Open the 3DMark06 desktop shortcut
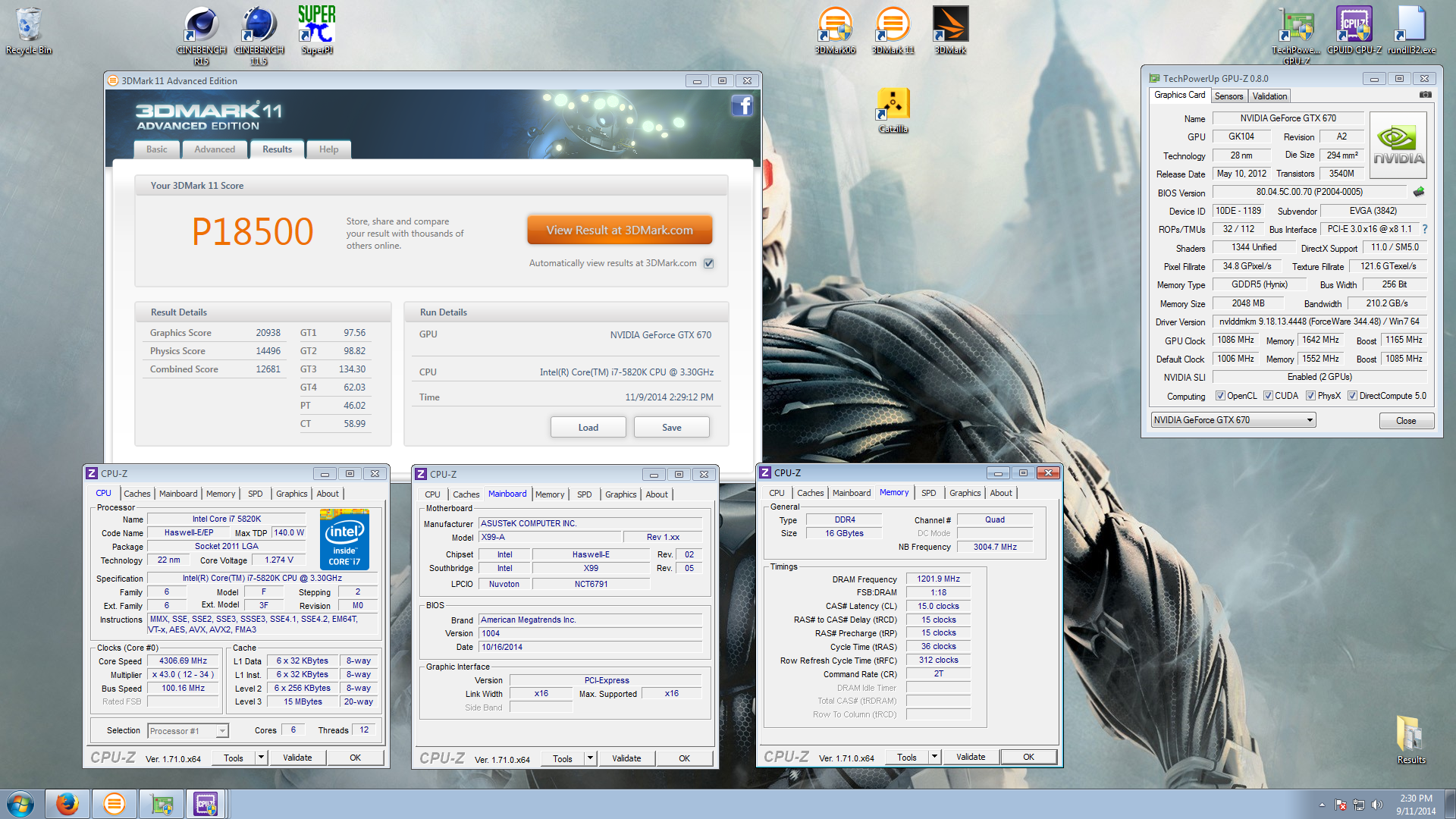This screenshot has height=819, width=1456. (x=835, y=30)
